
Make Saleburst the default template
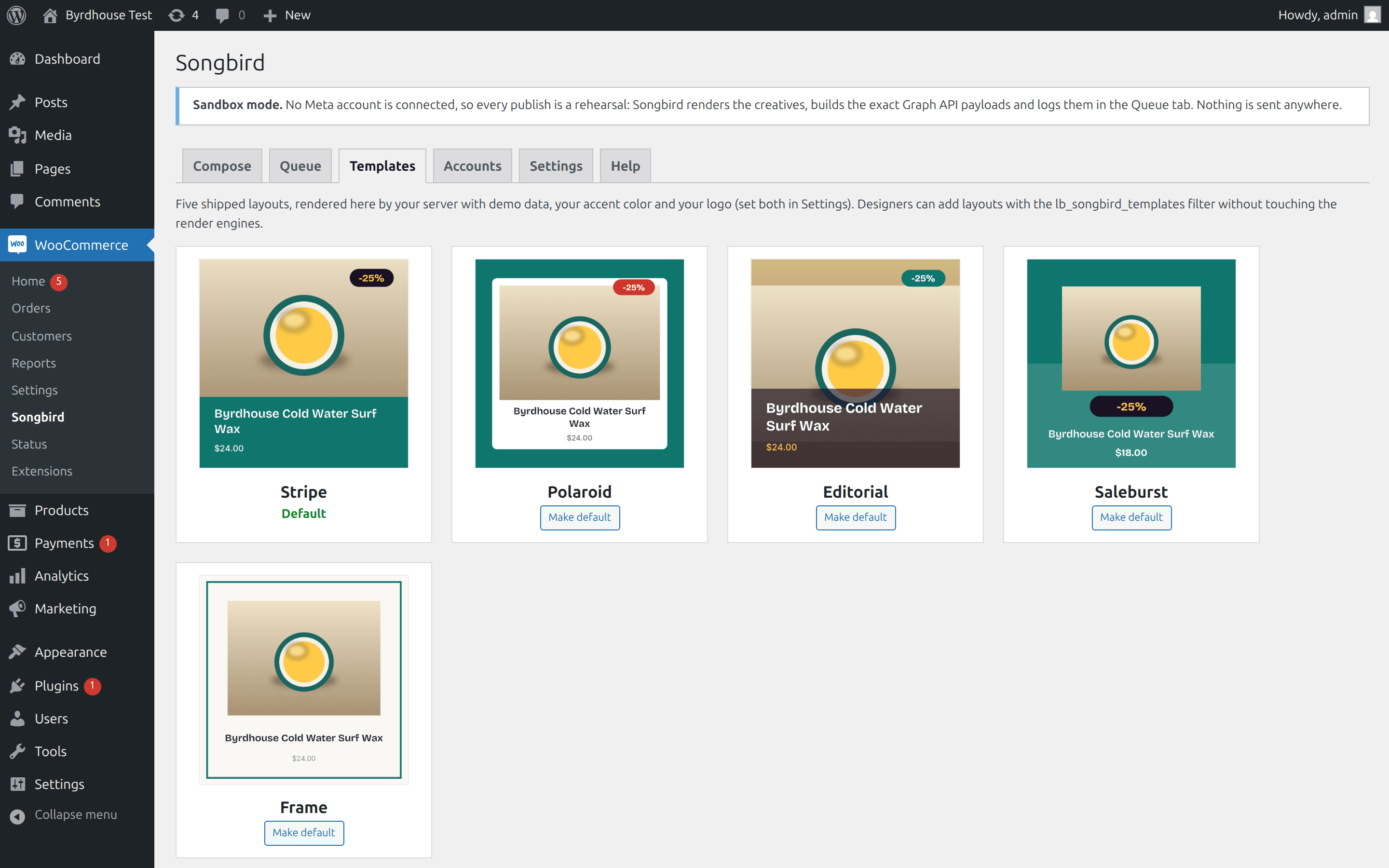point(1131,517)
